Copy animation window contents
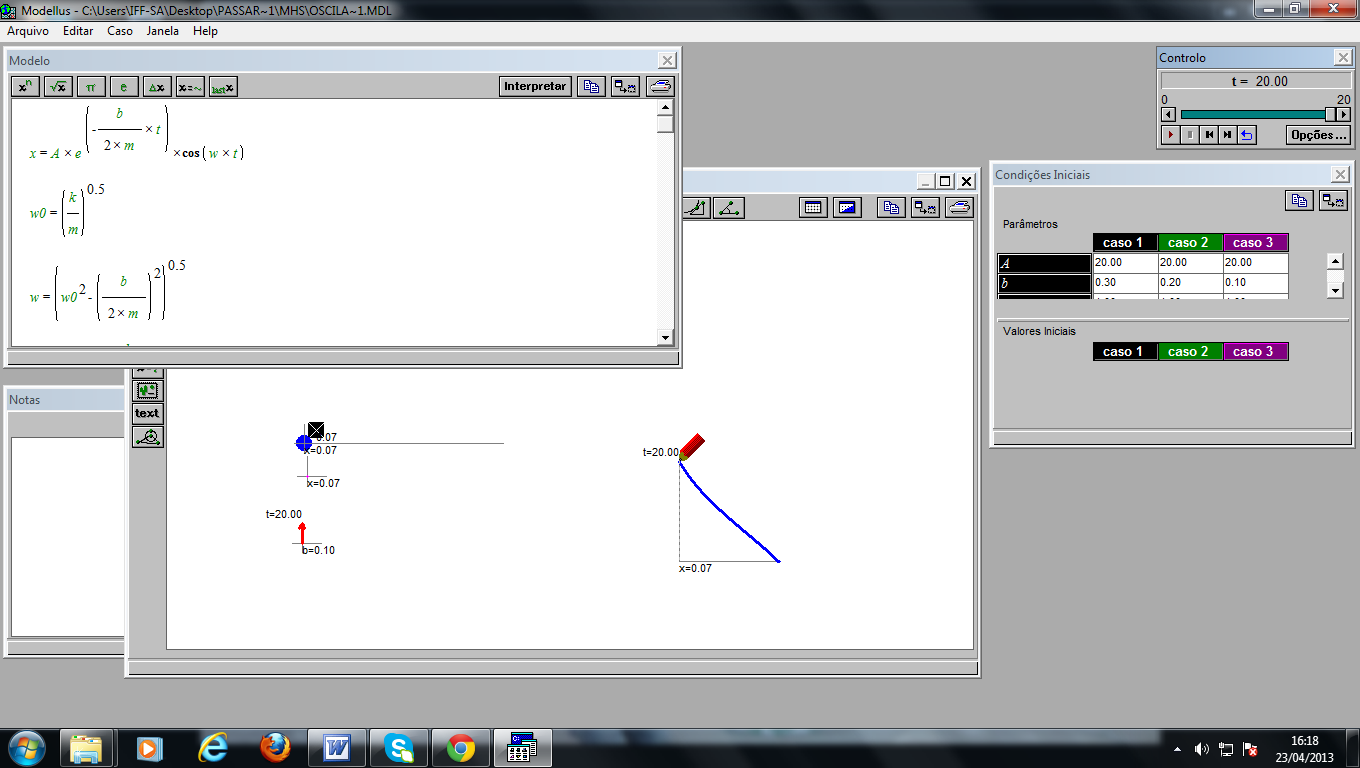1360x768 pixels. 891,208
